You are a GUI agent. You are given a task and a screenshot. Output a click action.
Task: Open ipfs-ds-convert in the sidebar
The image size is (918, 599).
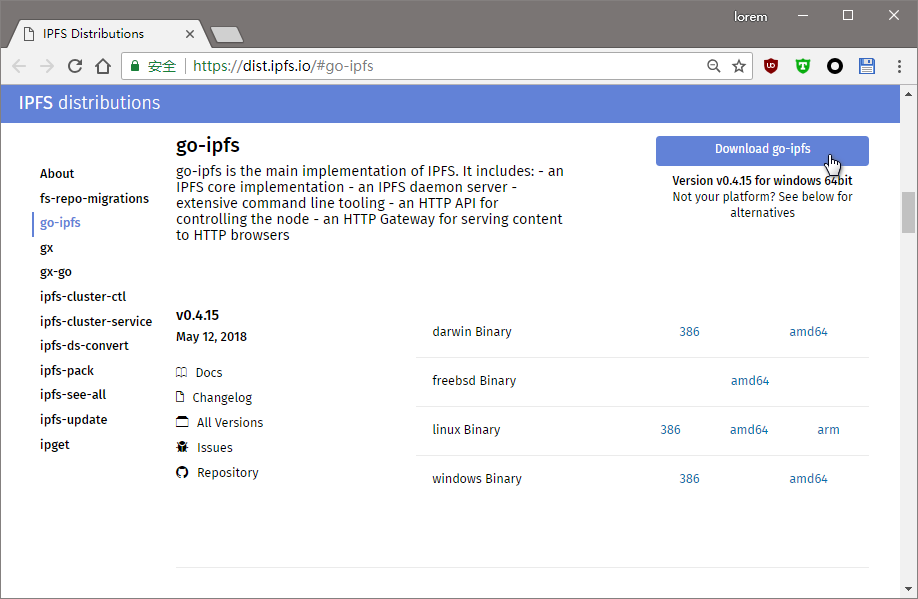point(84,345)
